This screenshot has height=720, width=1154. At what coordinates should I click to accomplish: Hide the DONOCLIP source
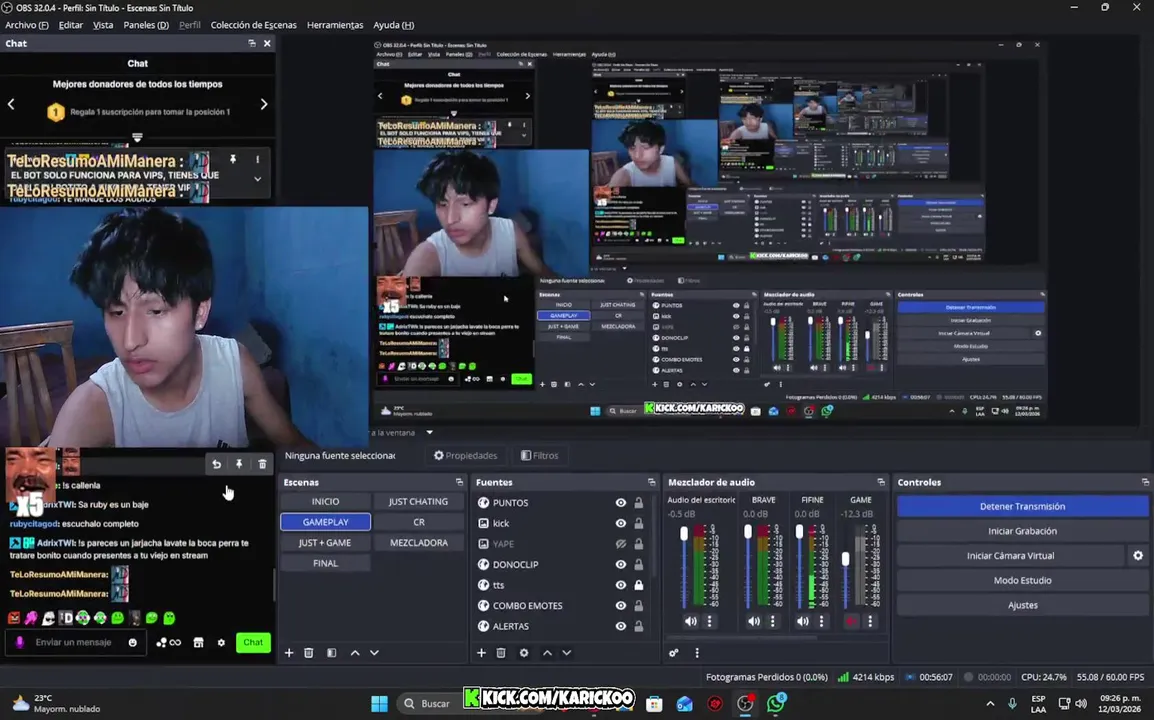click(x=621, y=565)
